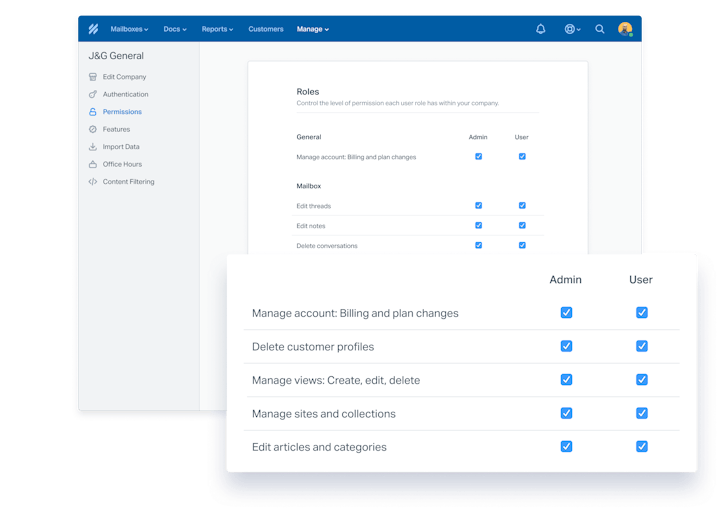Image resolution: width=720 pixels, height=511 pixels.
Task: Go to the Customers tab
Action: coord(265,29)
